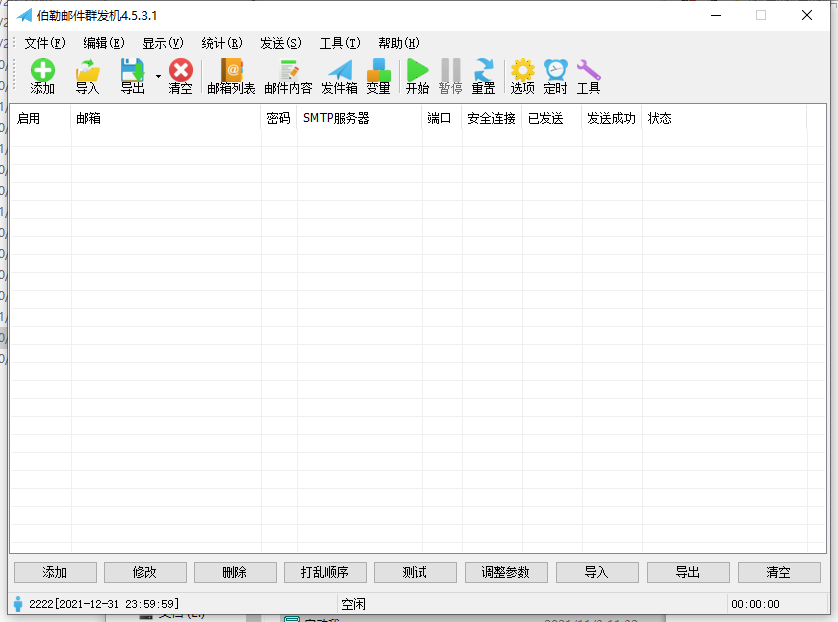This screenshot has width=838, height=622.
Task: Click the bottom Clear (清空) button
Action: pyautogui.click(x=779, y=572)
